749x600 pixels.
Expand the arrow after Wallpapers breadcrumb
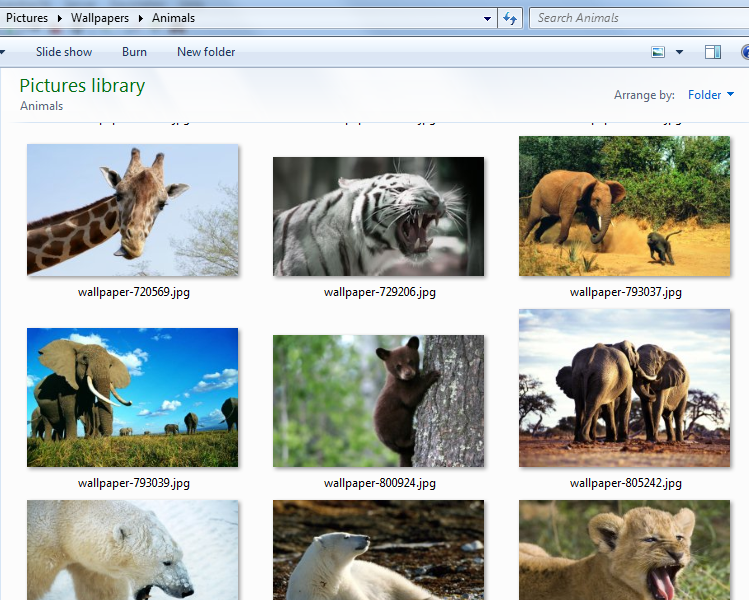[141, 18]
